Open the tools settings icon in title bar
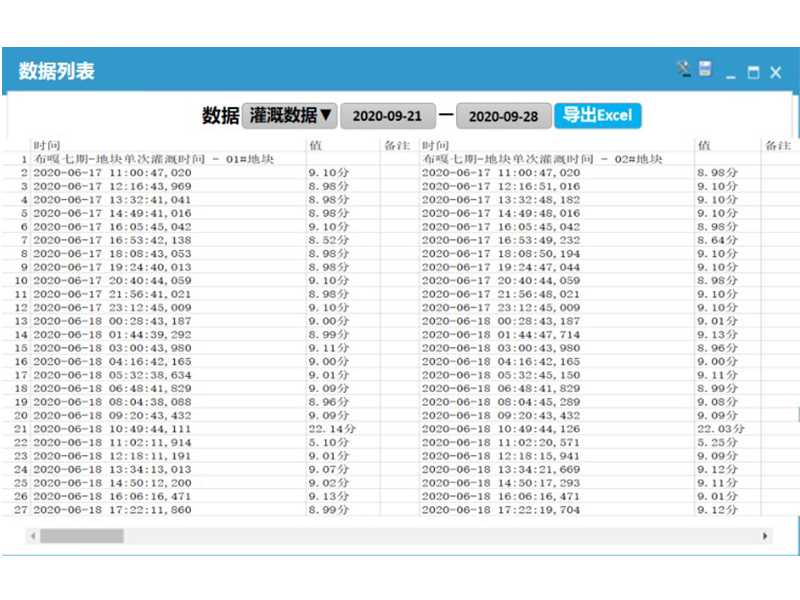The height and width of the screenshot is (600, 800). click(x=683, y=69)
